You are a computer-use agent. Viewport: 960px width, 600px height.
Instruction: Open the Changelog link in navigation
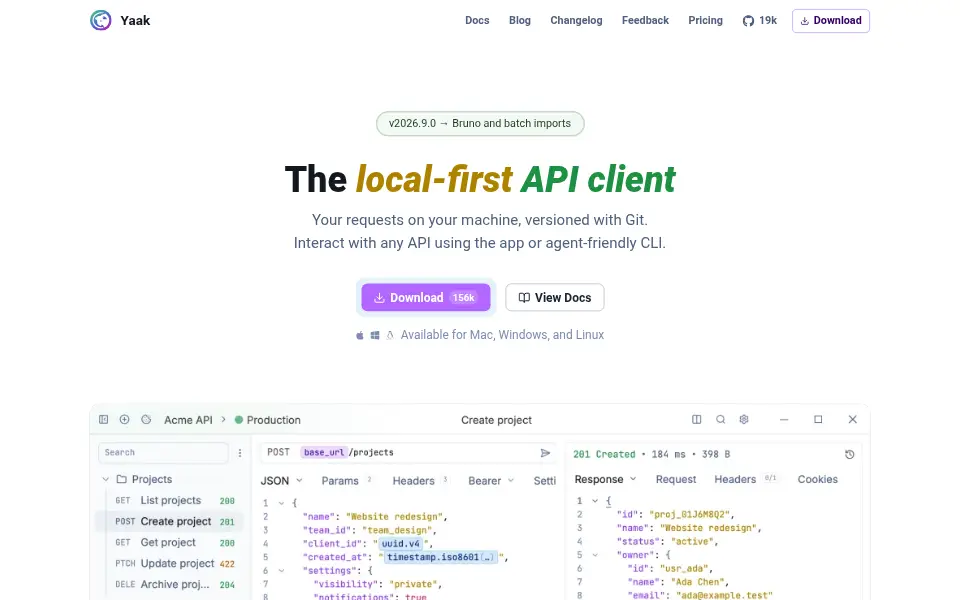point(576,20)
